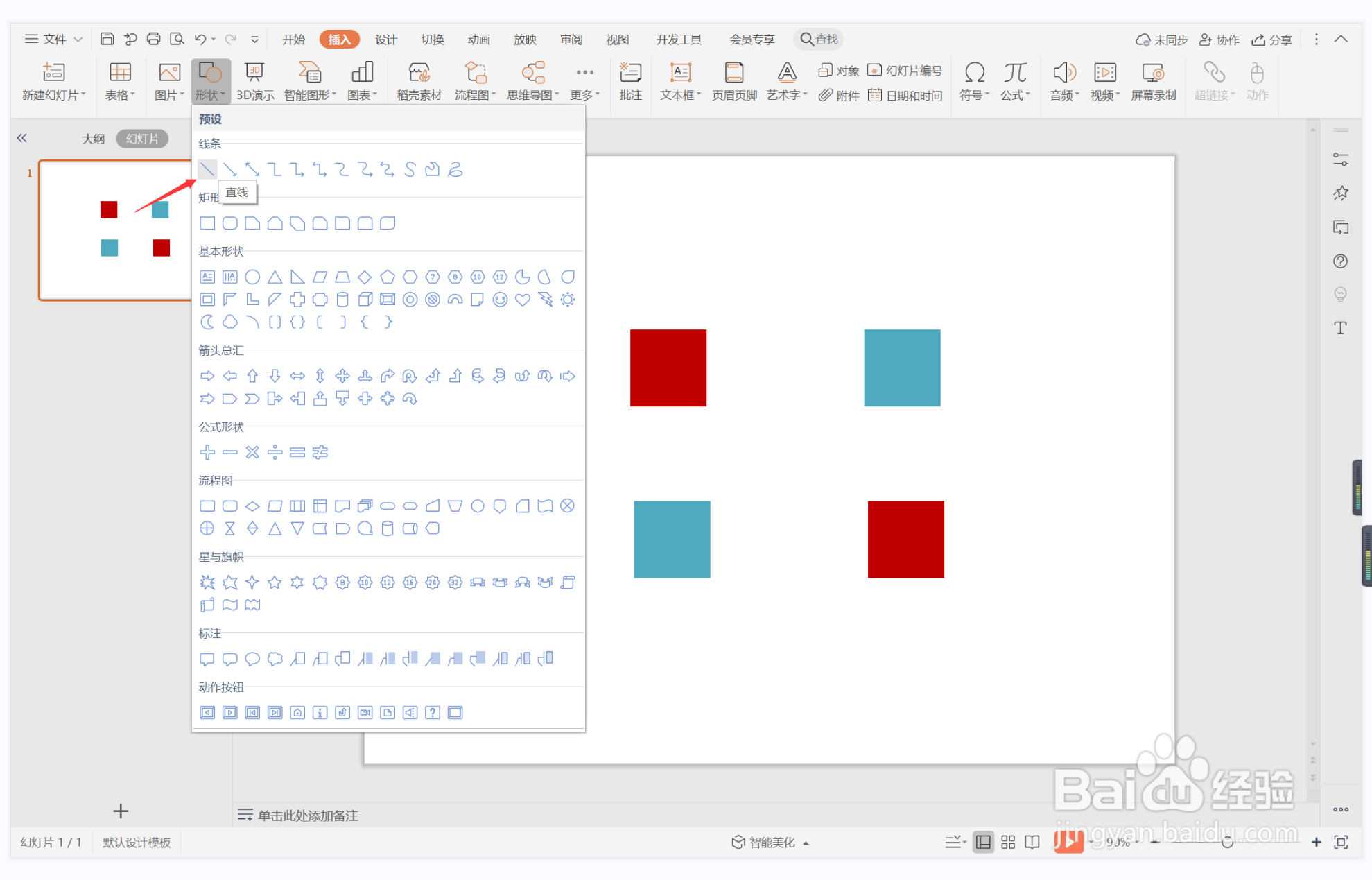The image size is (1372, 880).
Task: Toggle notes pane display in status bar
Action: point(955,842)
